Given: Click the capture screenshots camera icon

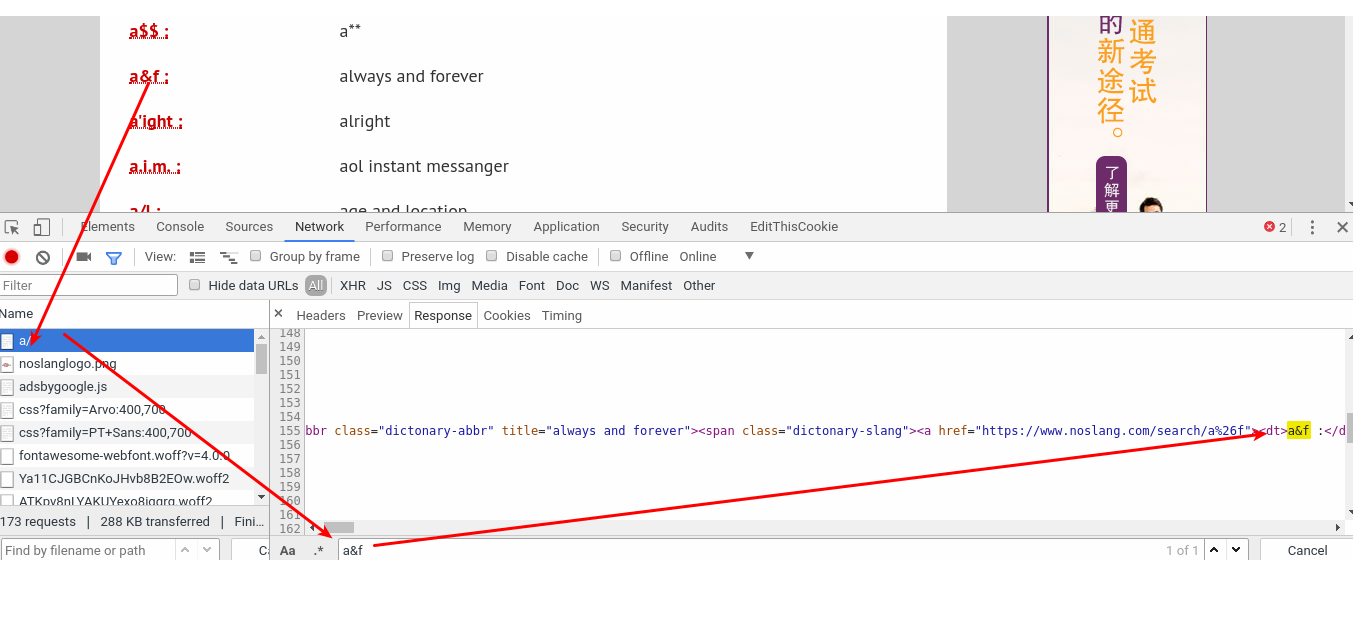Looking at the screenshot, I should [84, 257].
